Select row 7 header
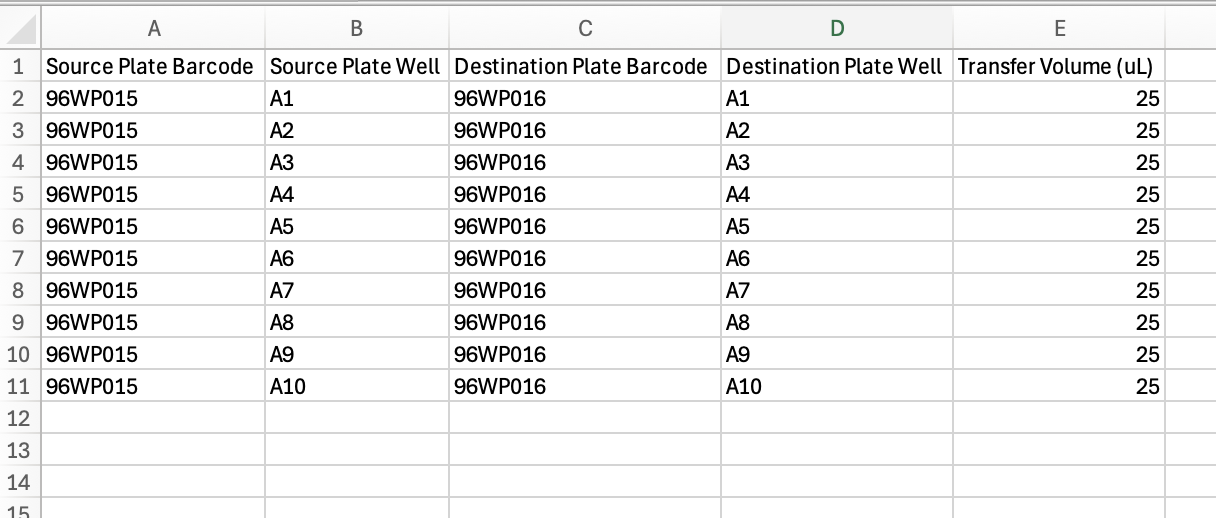This screenshot has width=1216, height=518. tap(20, 258)
